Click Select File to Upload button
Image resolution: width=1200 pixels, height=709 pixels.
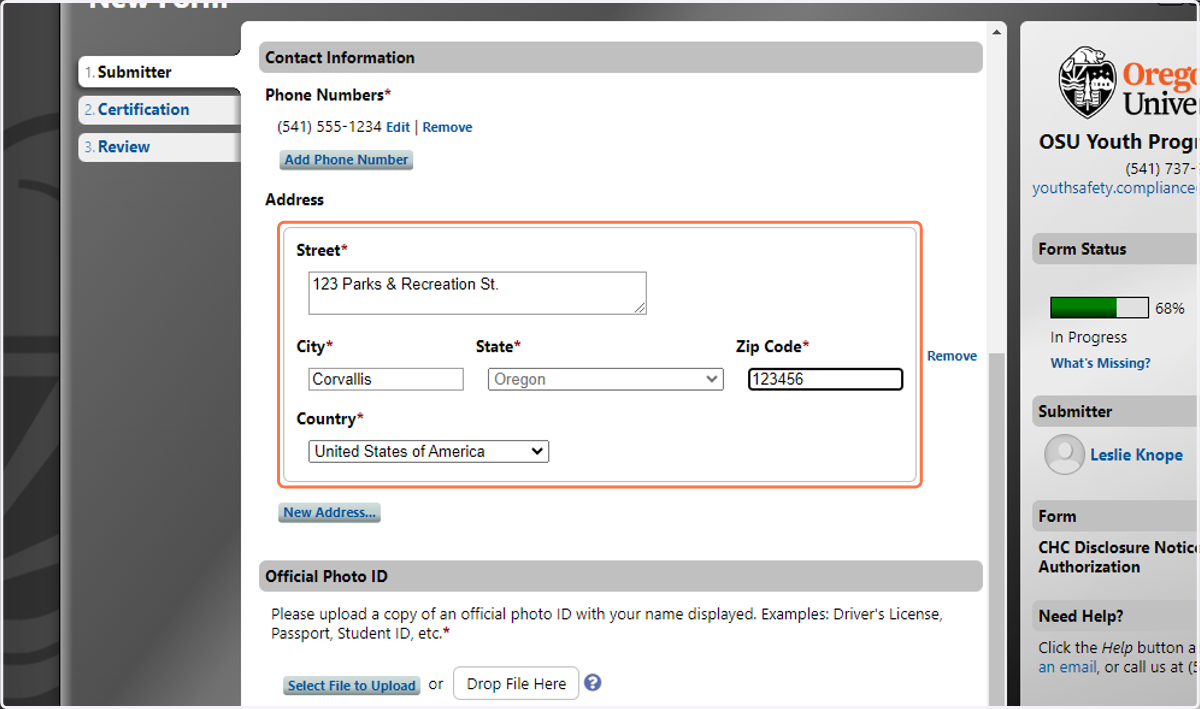tap(351, 685)
